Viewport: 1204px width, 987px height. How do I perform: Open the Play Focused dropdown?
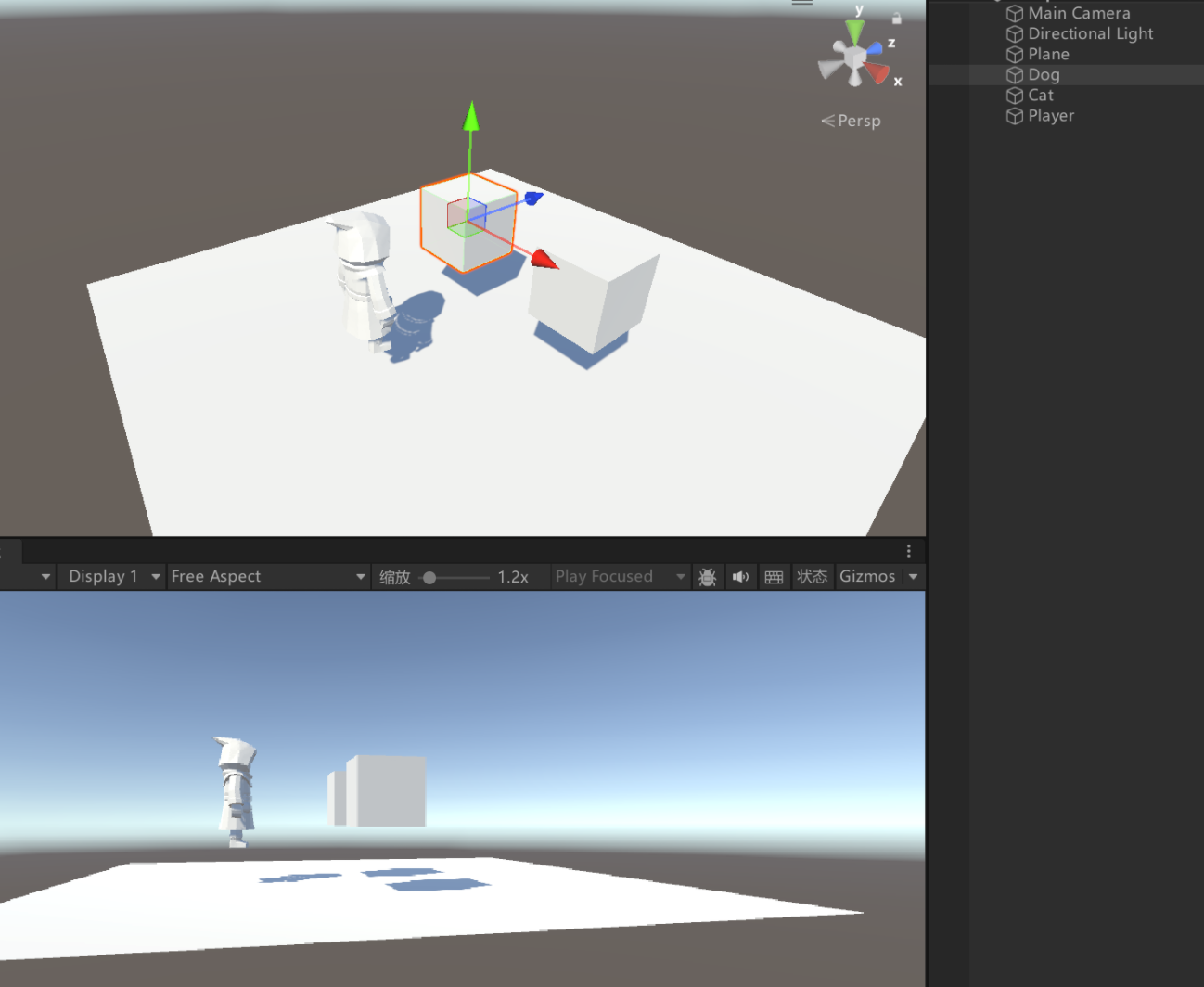[x=620, y=576]
